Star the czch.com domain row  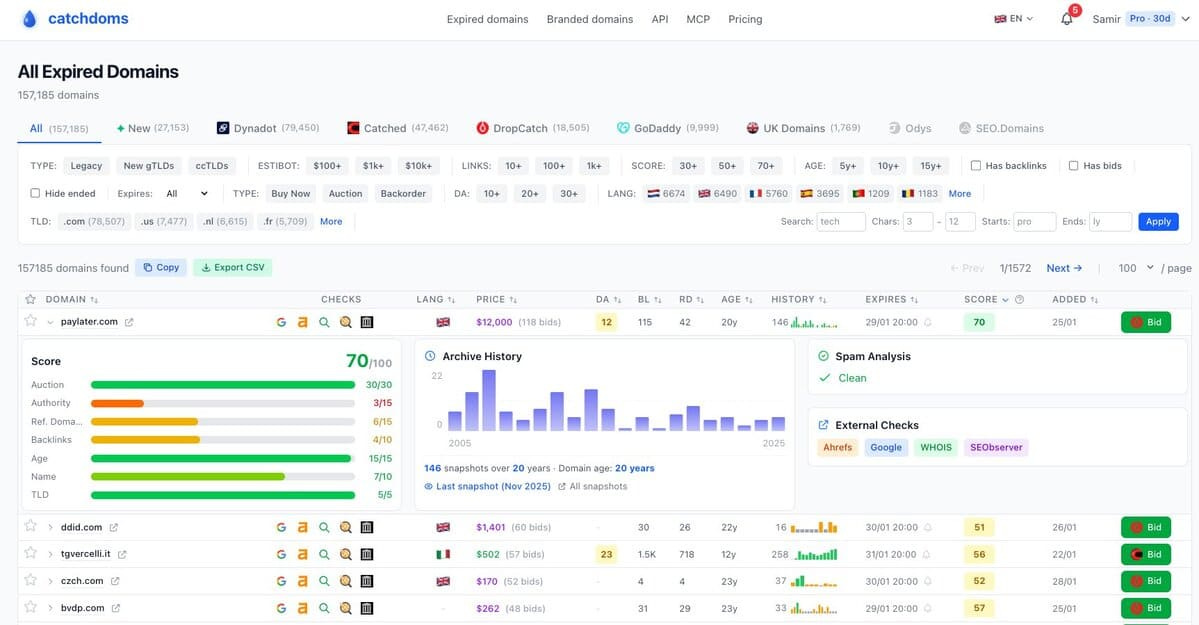[x=31, y=580]
